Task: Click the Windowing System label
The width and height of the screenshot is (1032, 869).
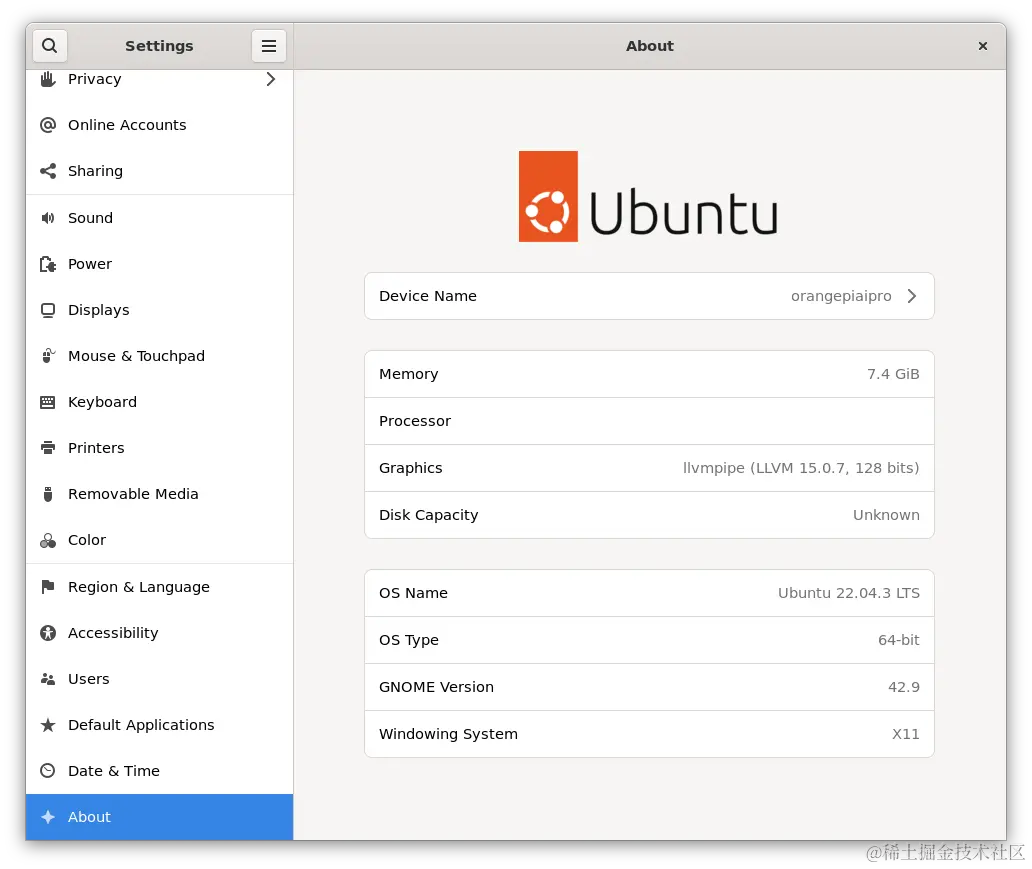Action: point(448,734)
